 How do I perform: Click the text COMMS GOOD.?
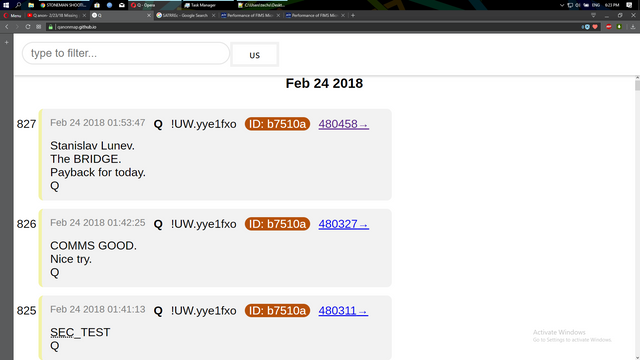pos(93,246)
